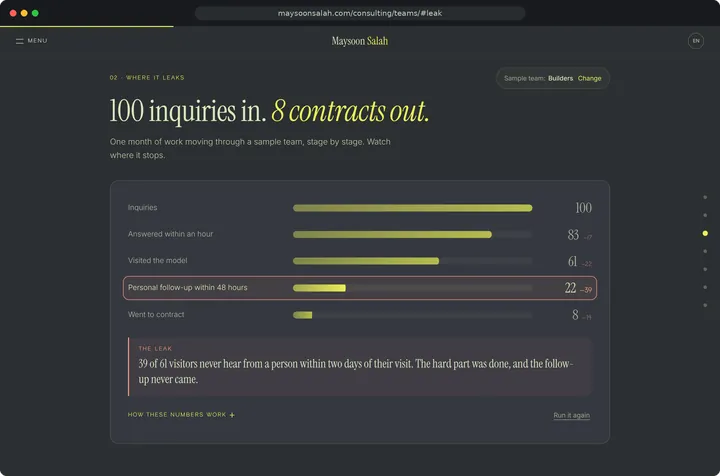Select the Visited the model row
Viewport: 720px width, 476px height.
tap(360, 261)
